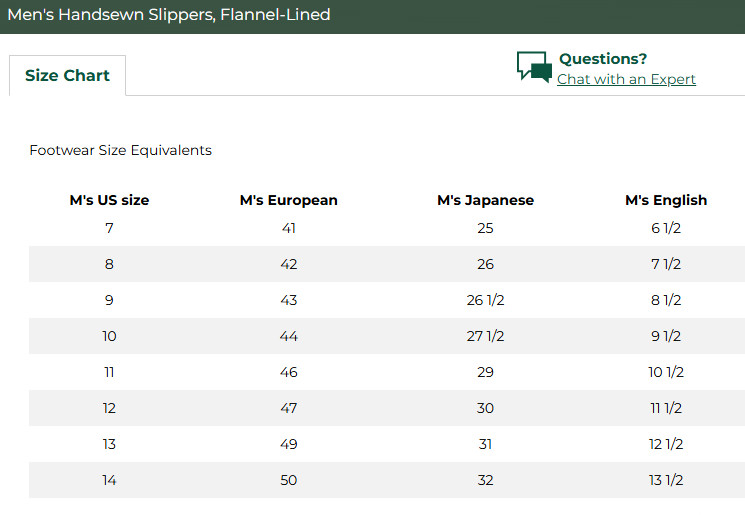
Task: Click the Questions? heading
Action: 602,58
